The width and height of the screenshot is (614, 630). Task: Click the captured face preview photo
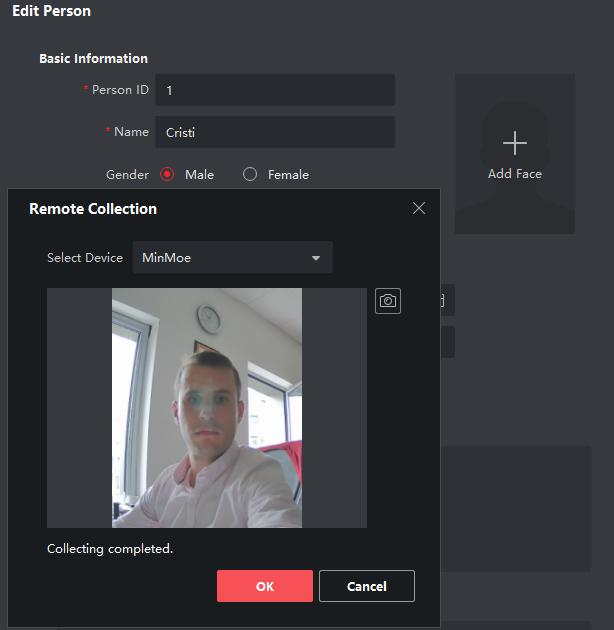pos(207,407)
